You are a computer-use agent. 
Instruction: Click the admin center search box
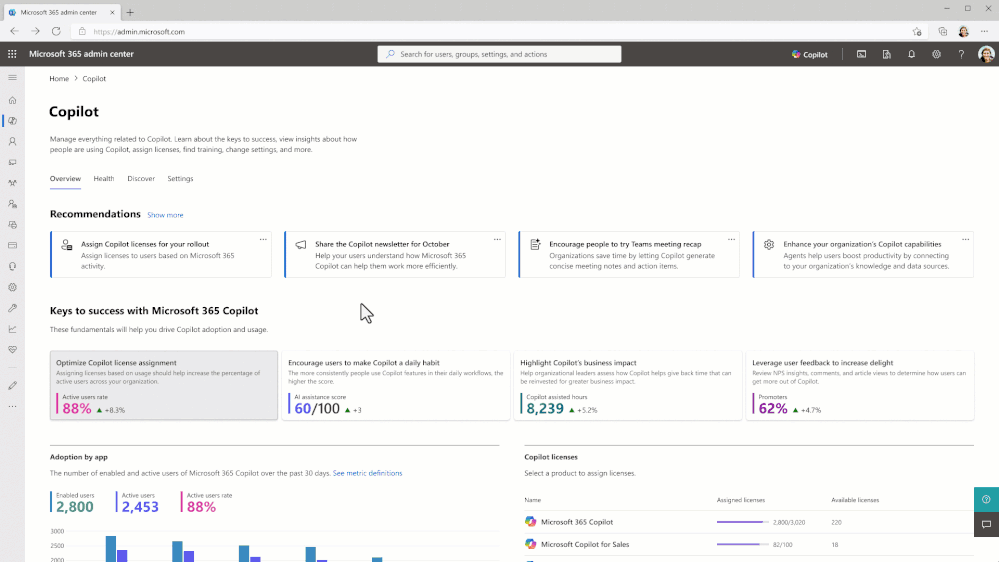coord(500,54)
